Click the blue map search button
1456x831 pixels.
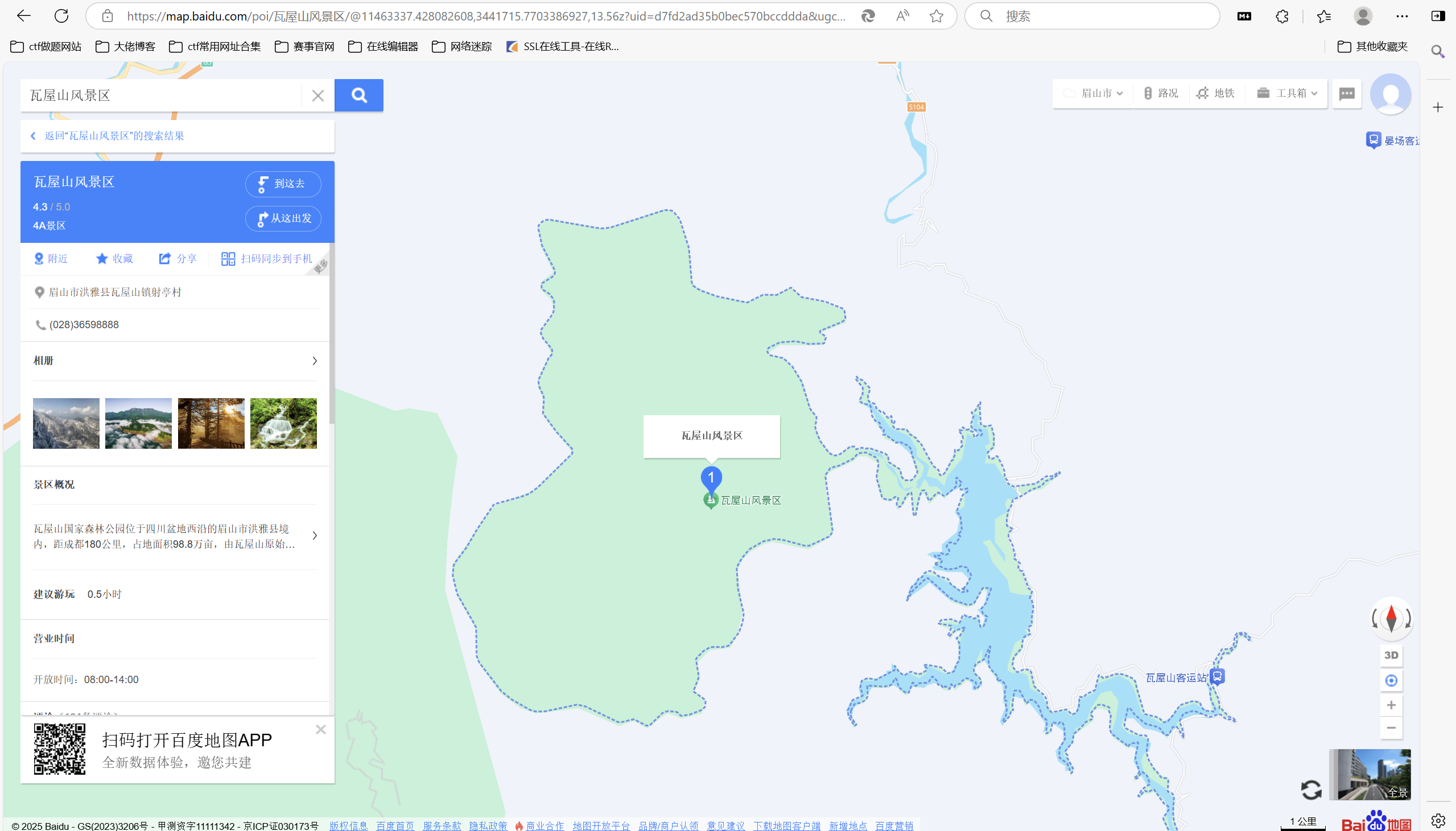click(x=358, y=96)
